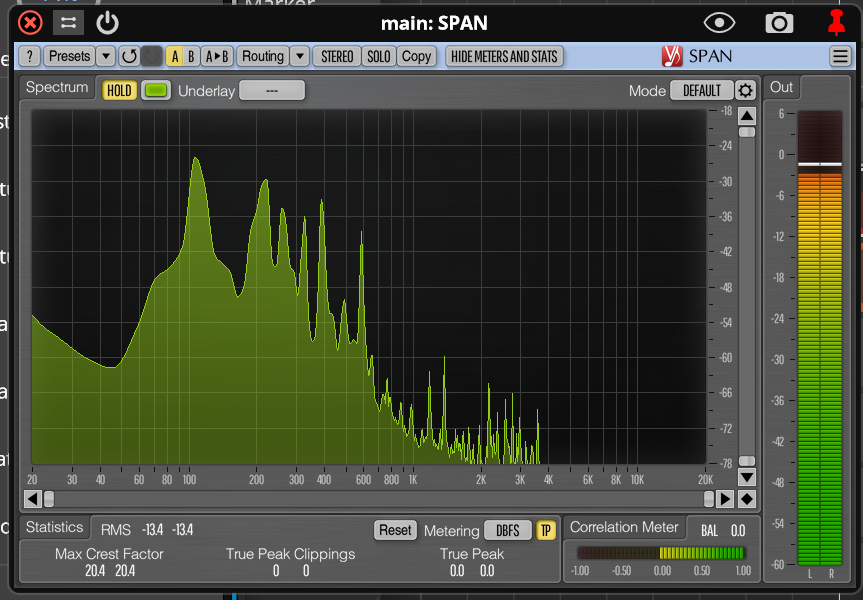Select preset slot A
This screenshot has height=600, width=863.
pos(174,56)
